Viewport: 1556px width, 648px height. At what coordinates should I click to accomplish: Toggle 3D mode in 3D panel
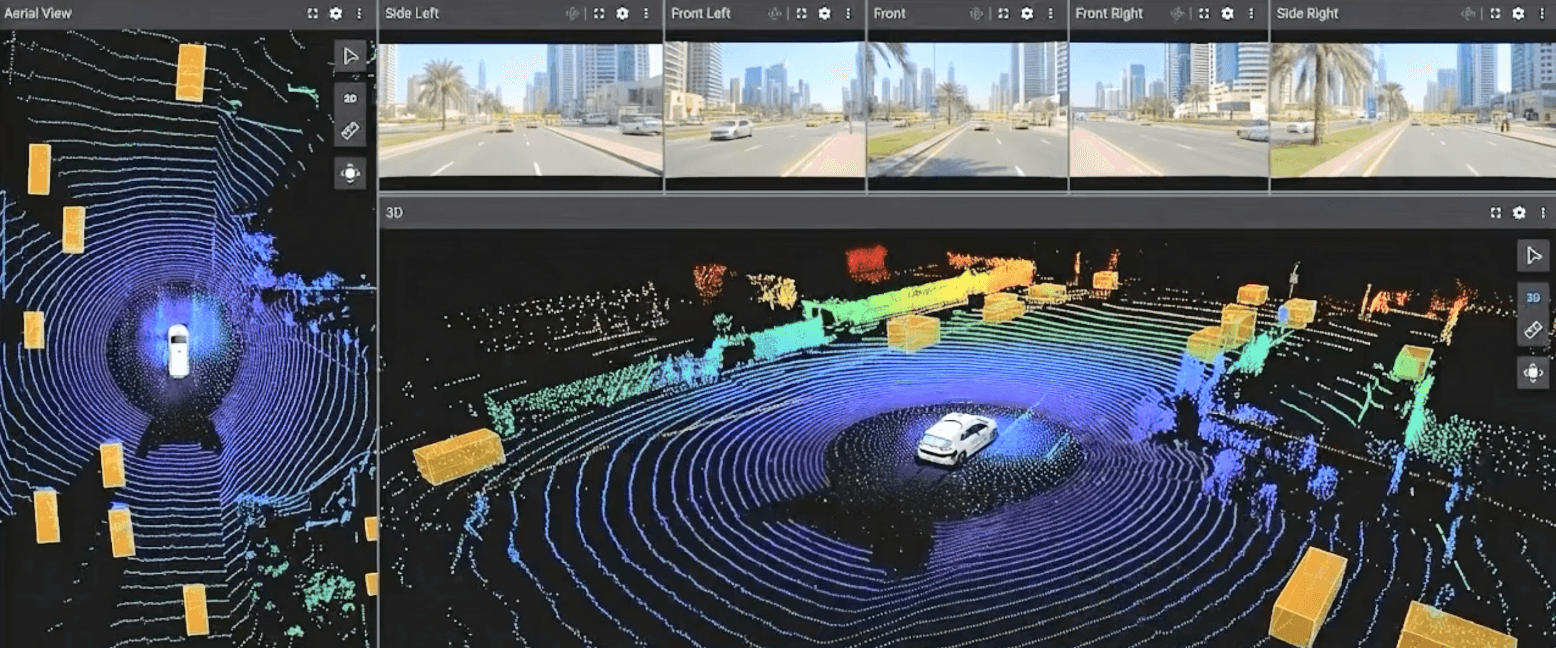[x=1533, y=297]
